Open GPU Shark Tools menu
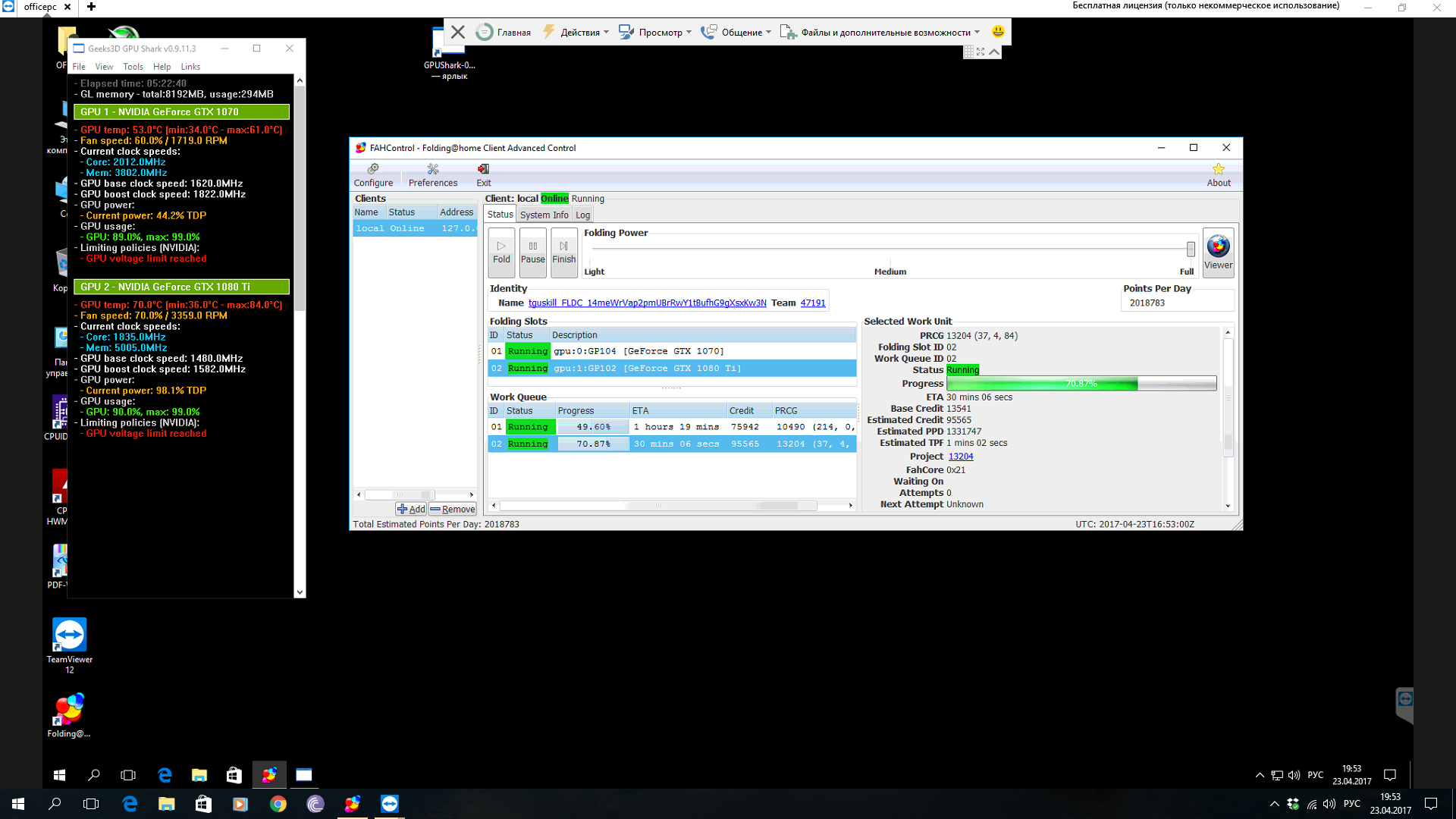The width and height of the screenshot is (1456, 819). [x=133, y=67]
